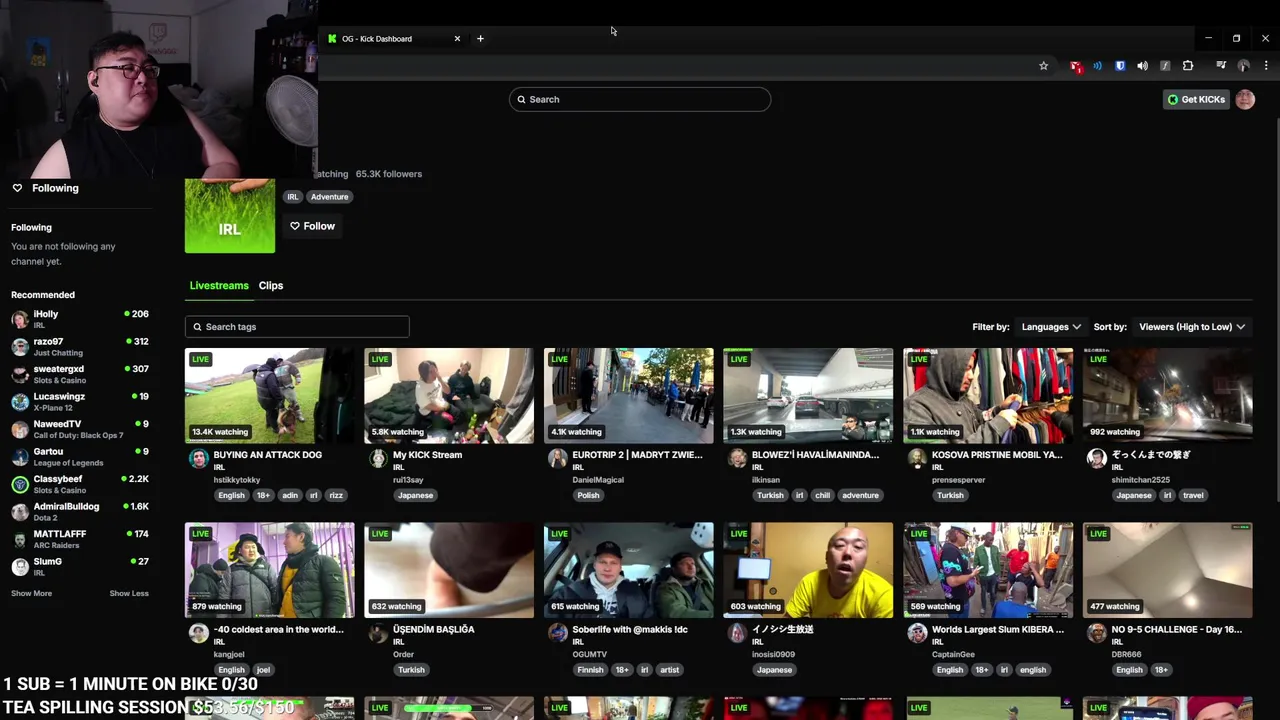Click Show Less under Recommended
The width and height of the screenshot is (1280, 720).
129,593
